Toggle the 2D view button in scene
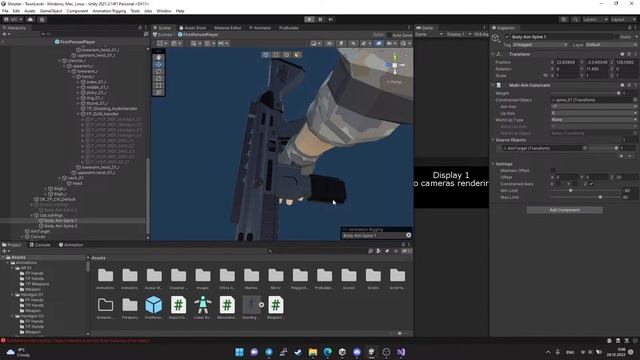 tap(329, 43)
